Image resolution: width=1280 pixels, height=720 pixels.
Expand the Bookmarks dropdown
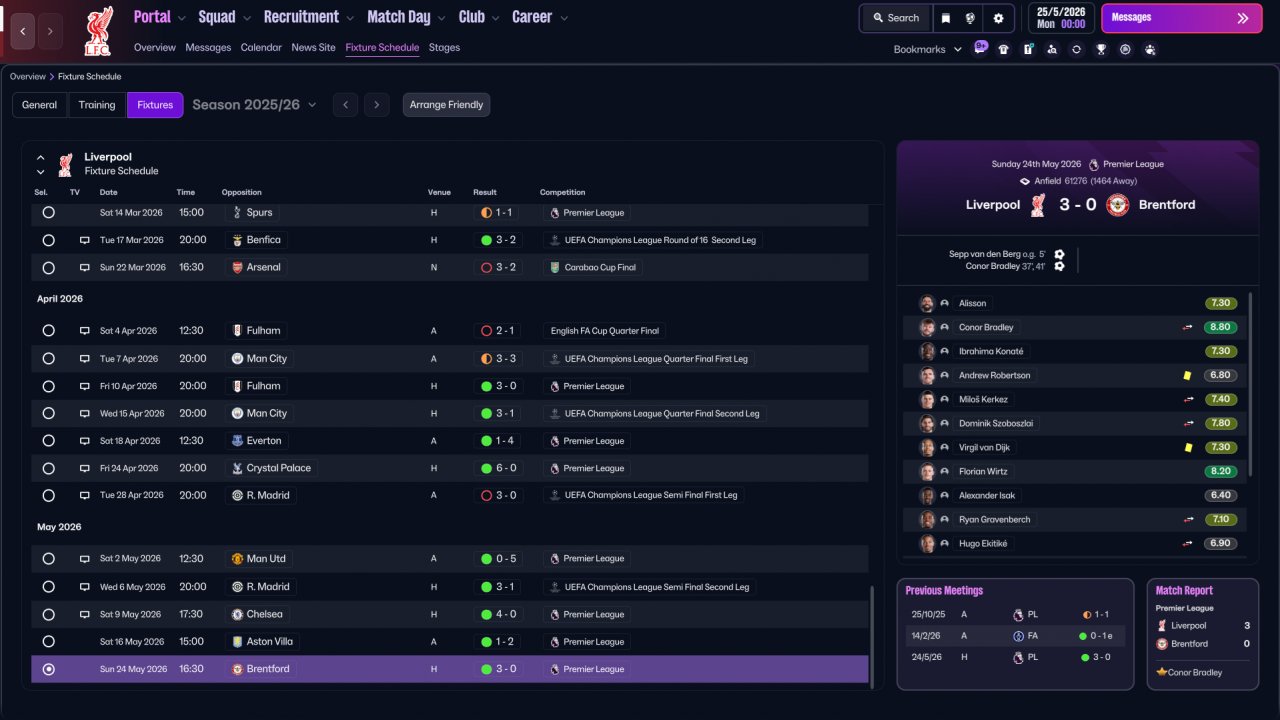(x=927, y=49)
